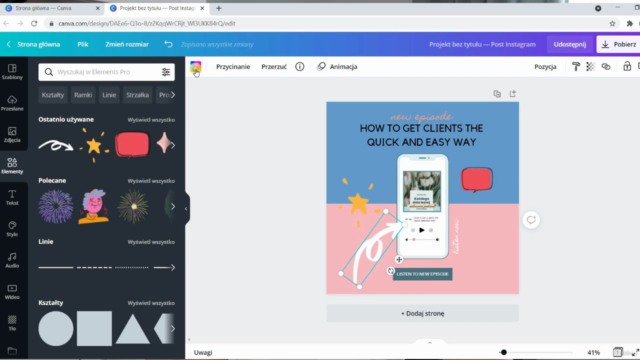This screenshot has width=640, height=360.
Task: Open the element color picker swatch
Action: (x=196, y=67)
